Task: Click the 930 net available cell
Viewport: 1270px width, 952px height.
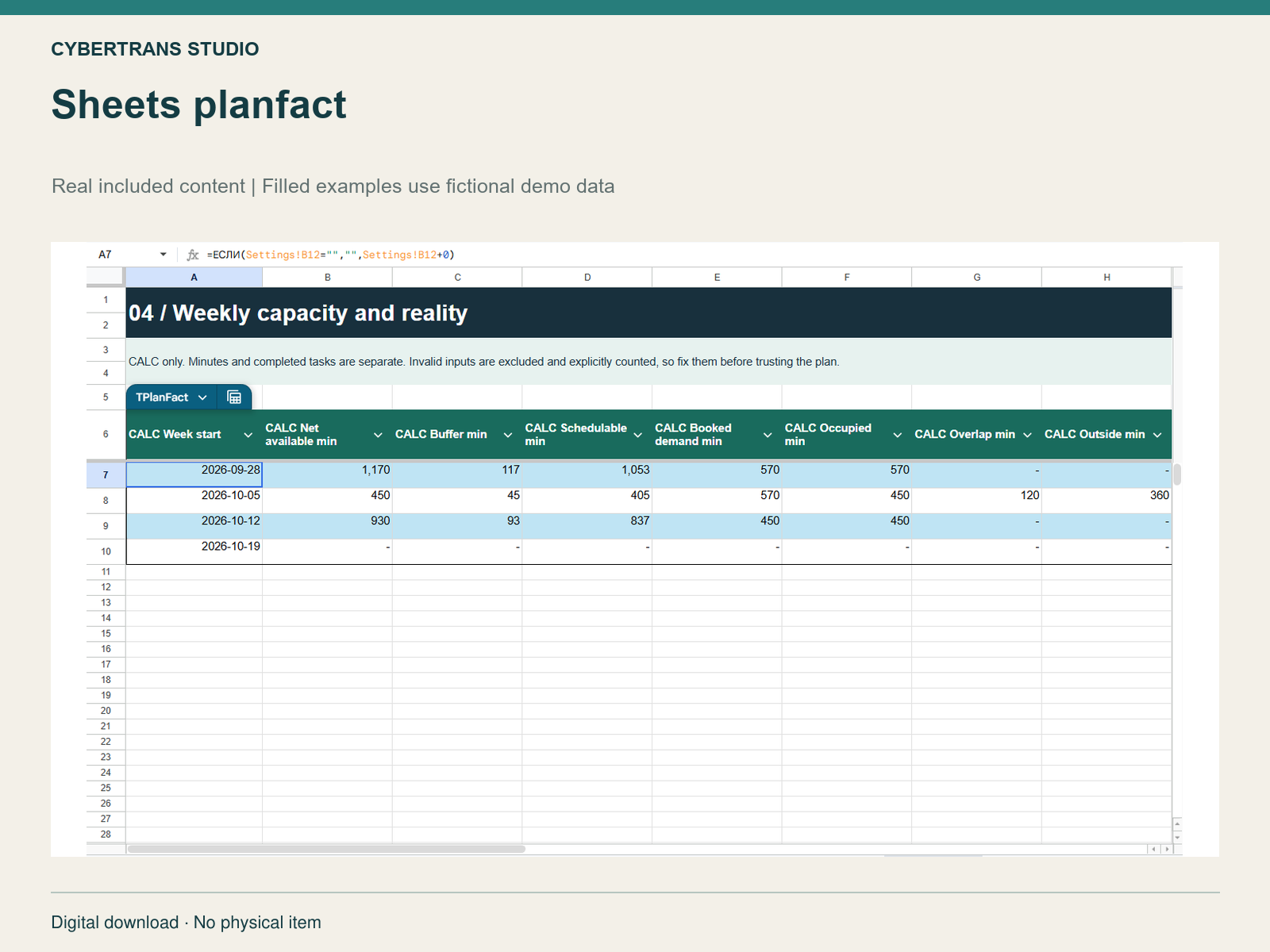Action: [x=327, y=526]
